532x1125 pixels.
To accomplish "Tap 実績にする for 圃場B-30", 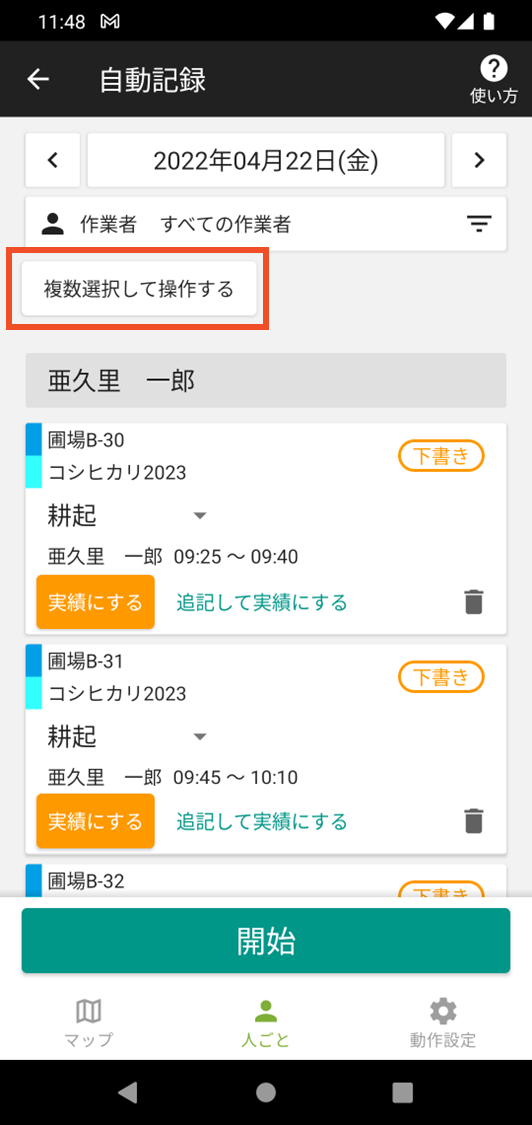I will point(95,602).
